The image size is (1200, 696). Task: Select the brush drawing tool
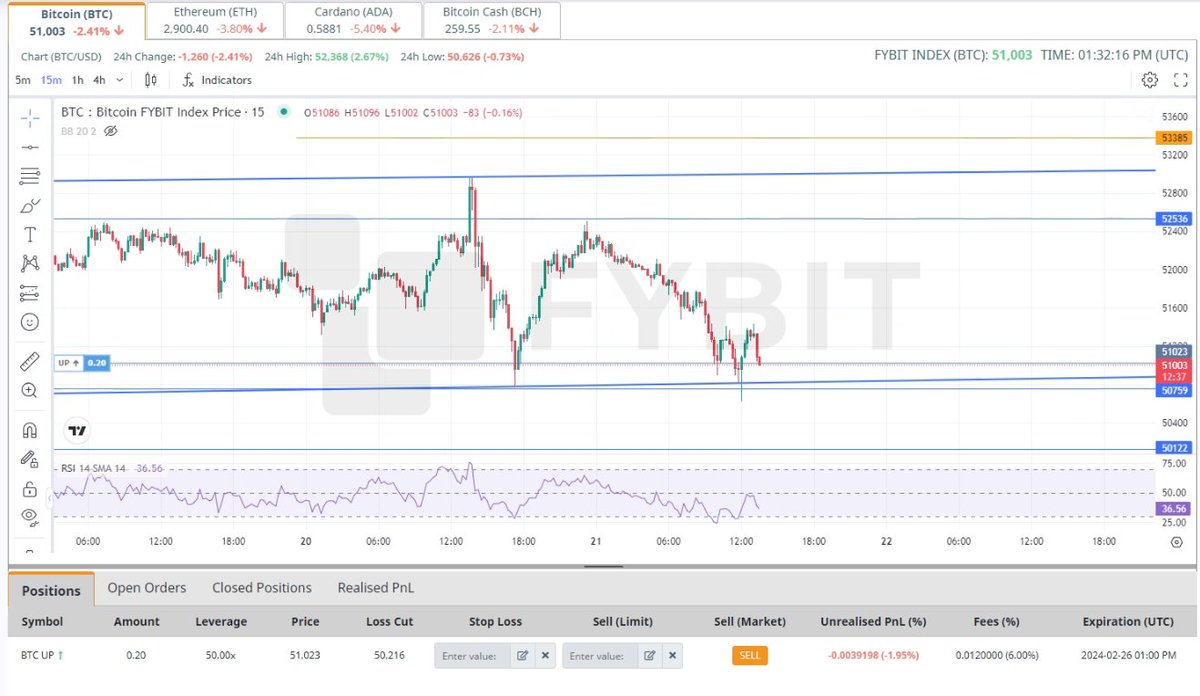click(x=30, y=205)
